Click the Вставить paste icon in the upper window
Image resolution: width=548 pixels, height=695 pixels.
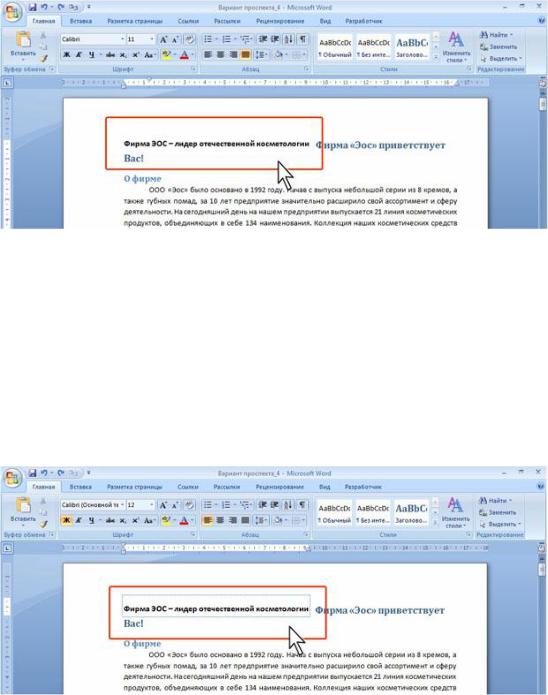click(23, 40)
